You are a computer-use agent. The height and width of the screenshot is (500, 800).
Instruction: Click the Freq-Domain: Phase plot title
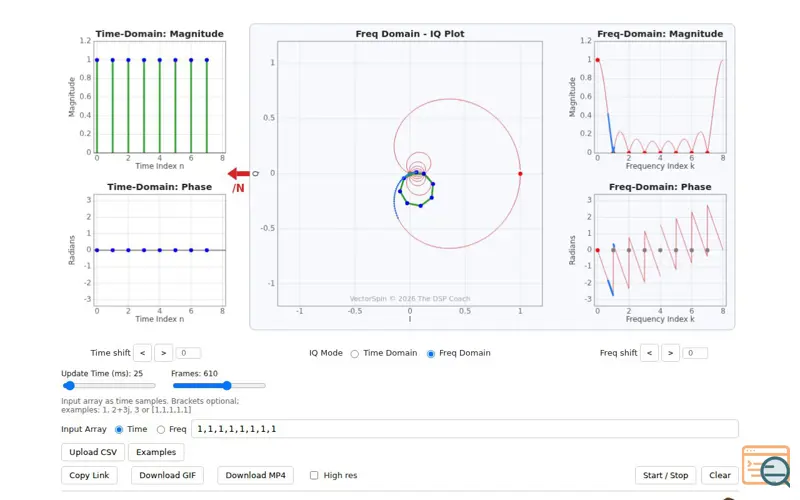pos(660,187)
